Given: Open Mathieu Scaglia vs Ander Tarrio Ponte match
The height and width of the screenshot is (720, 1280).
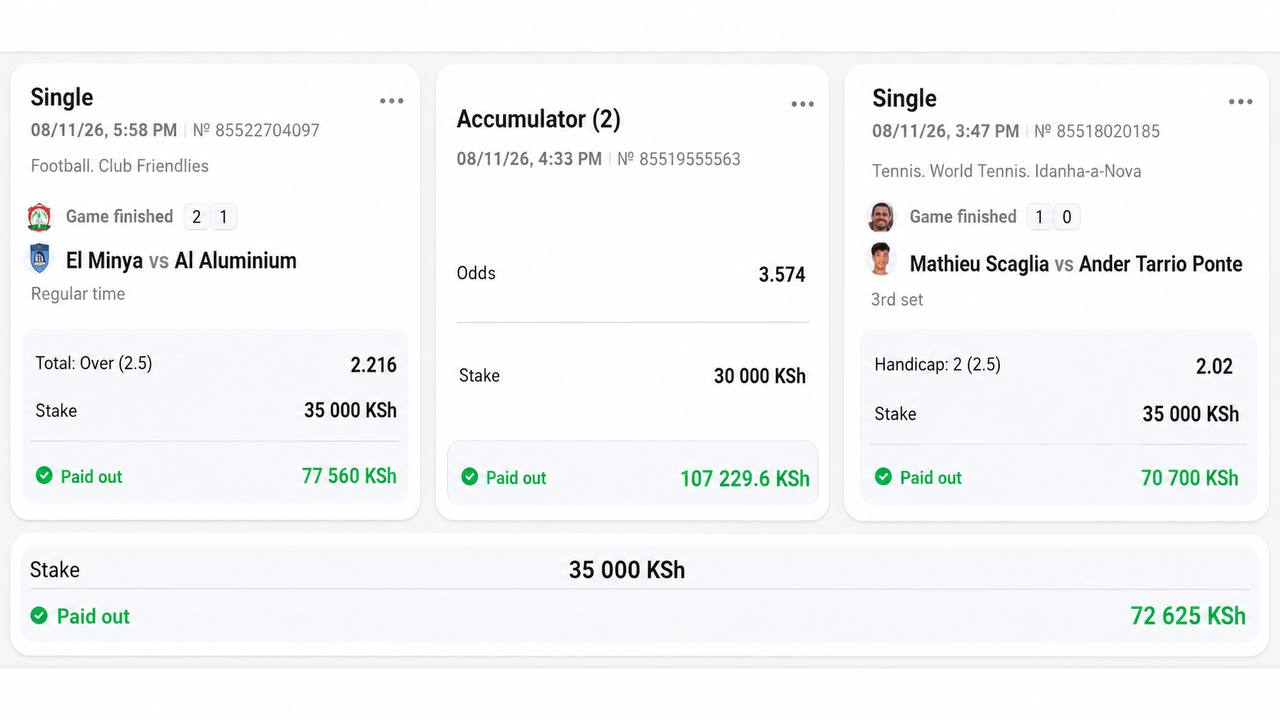Looking at the screenshot, I should tap(1076, 264).
